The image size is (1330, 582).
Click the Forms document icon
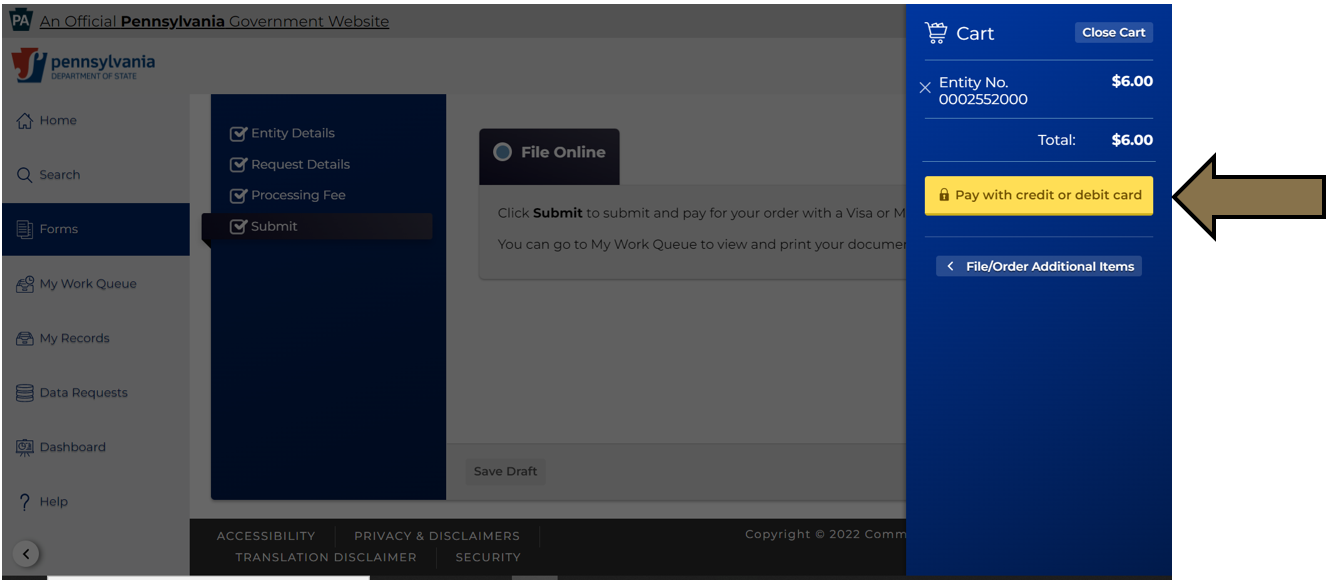pos(25,229)
